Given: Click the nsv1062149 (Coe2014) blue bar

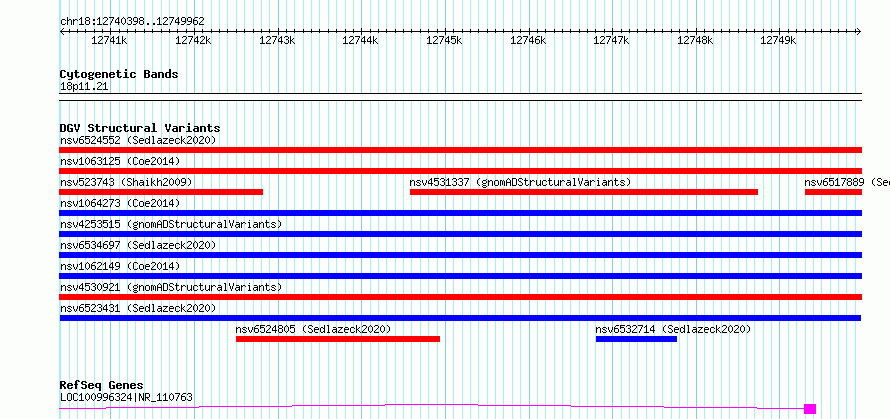Looking at the screenshot, I should pos(460,276).
